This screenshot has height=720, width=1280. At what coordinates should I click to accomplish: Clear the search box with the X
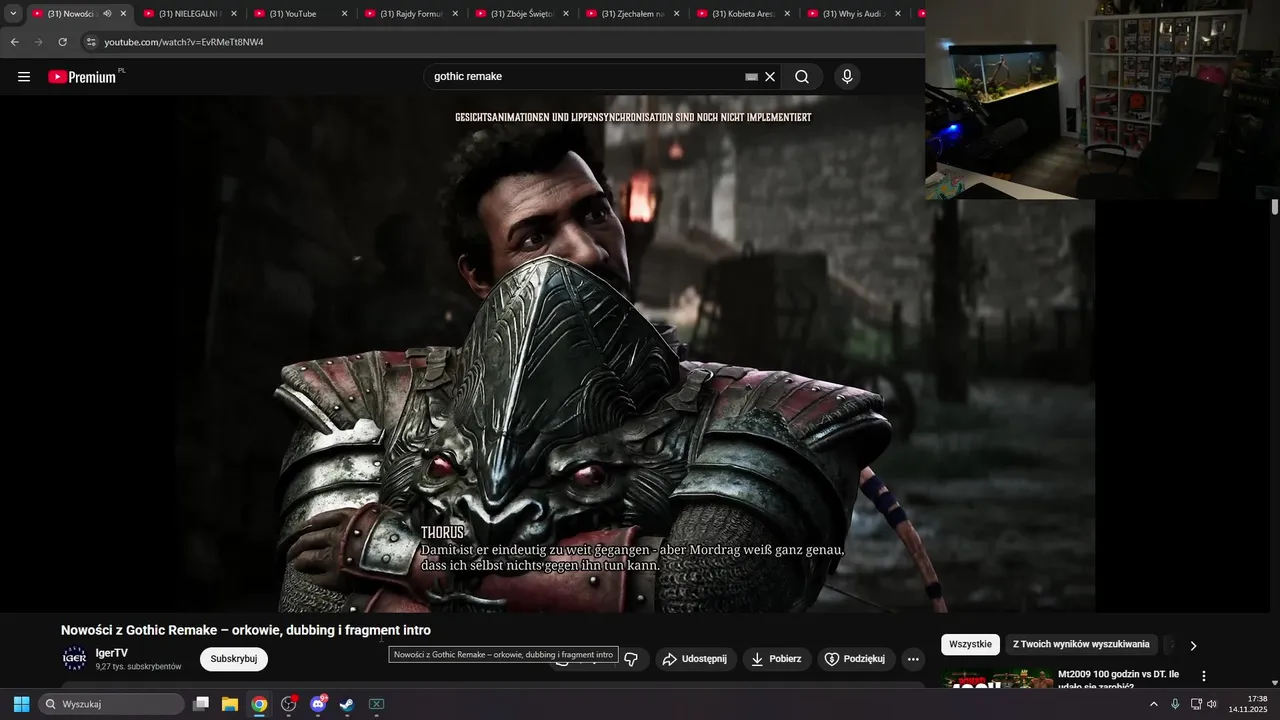point(770,77)
